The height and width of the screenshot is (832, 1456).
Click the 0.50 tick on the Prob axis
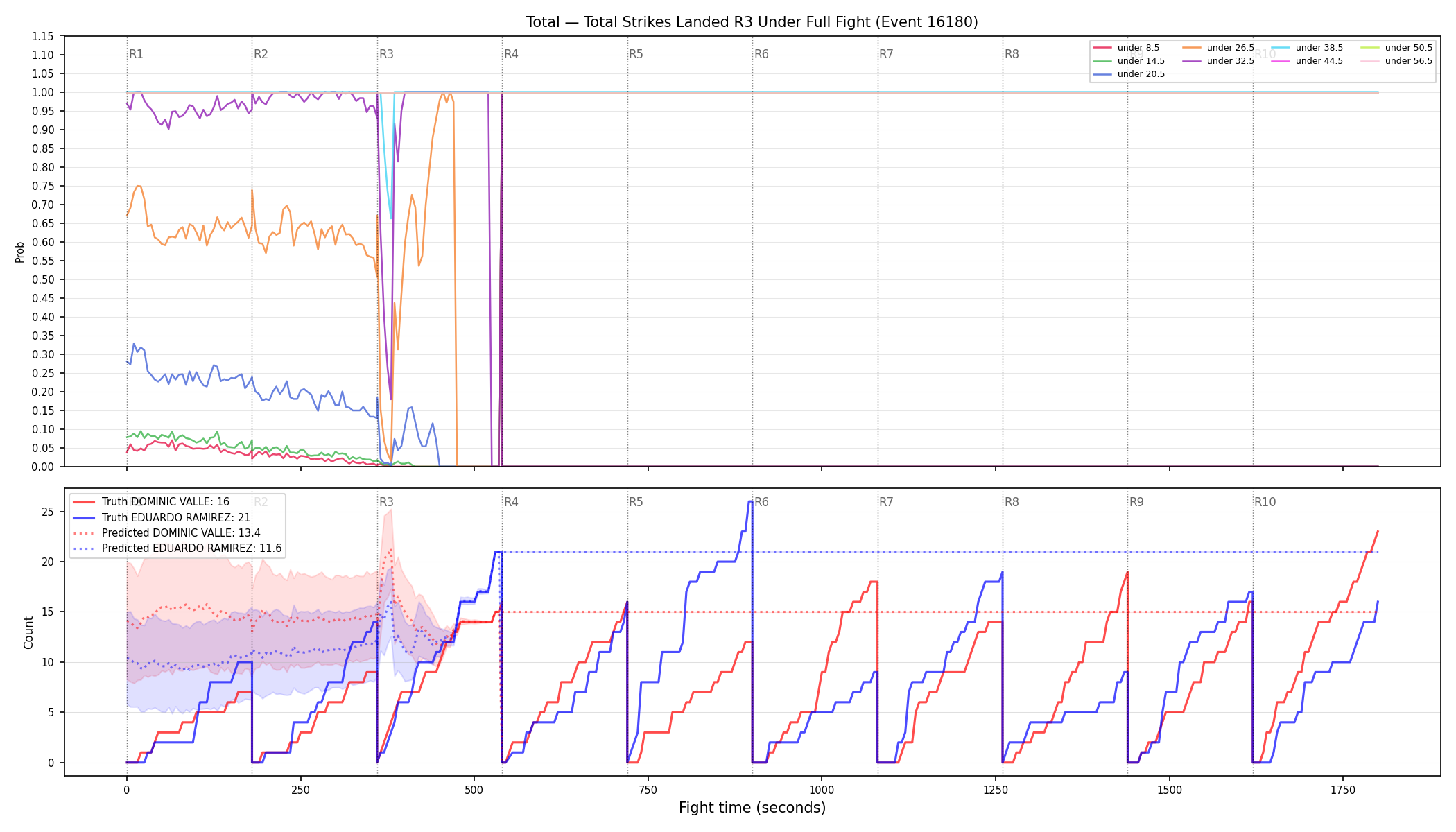coord(43,279)
